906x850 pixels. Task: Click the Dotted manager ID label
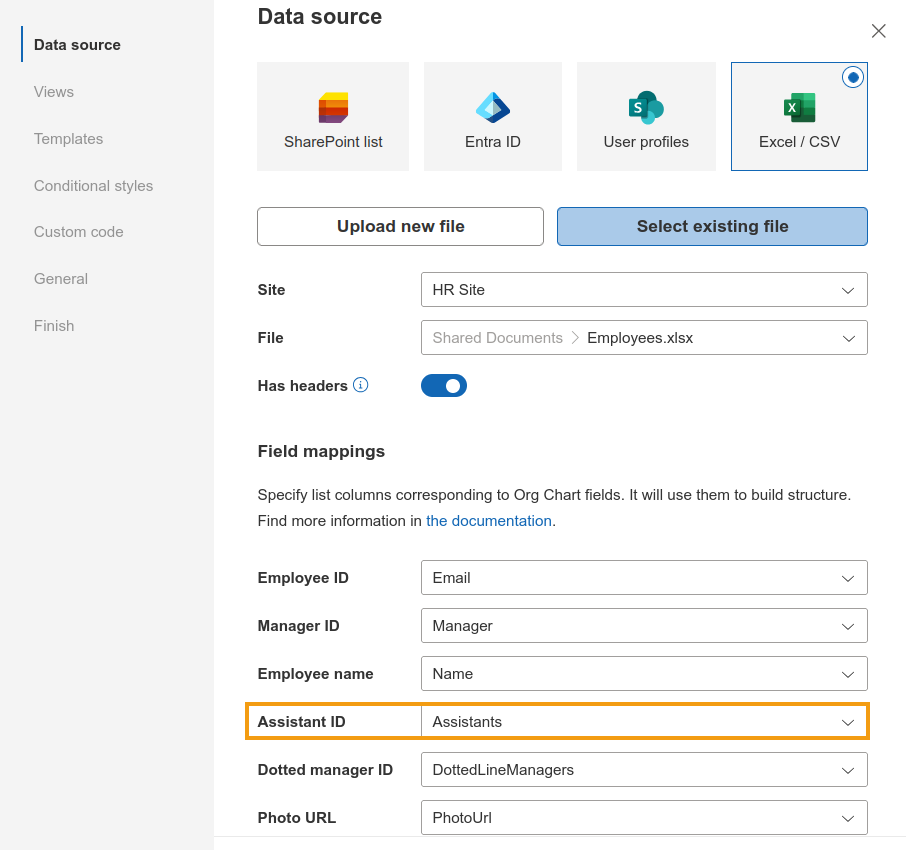(x=325, y=769)
